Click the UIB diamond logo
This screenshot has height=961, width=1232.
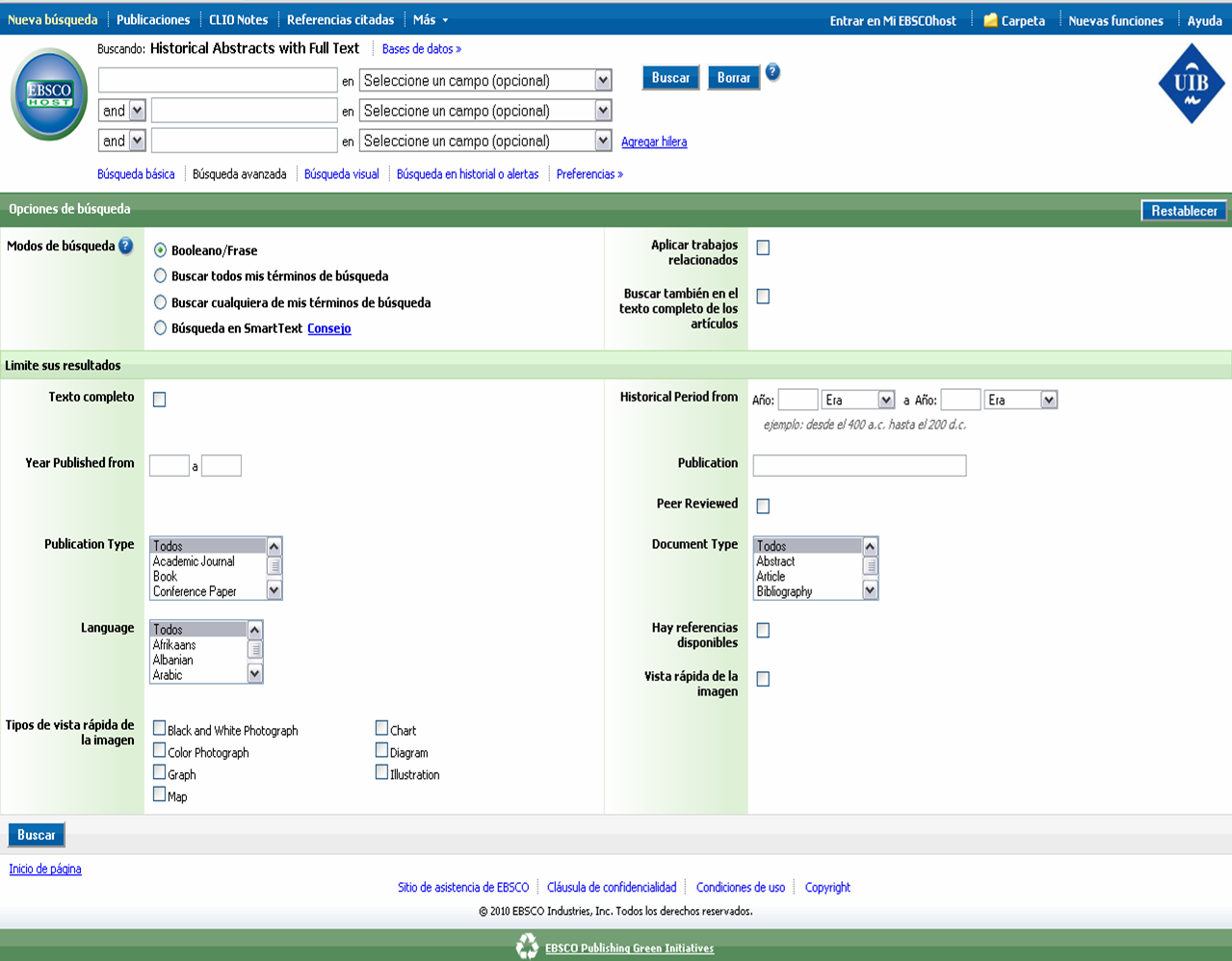click(1192, 83)
